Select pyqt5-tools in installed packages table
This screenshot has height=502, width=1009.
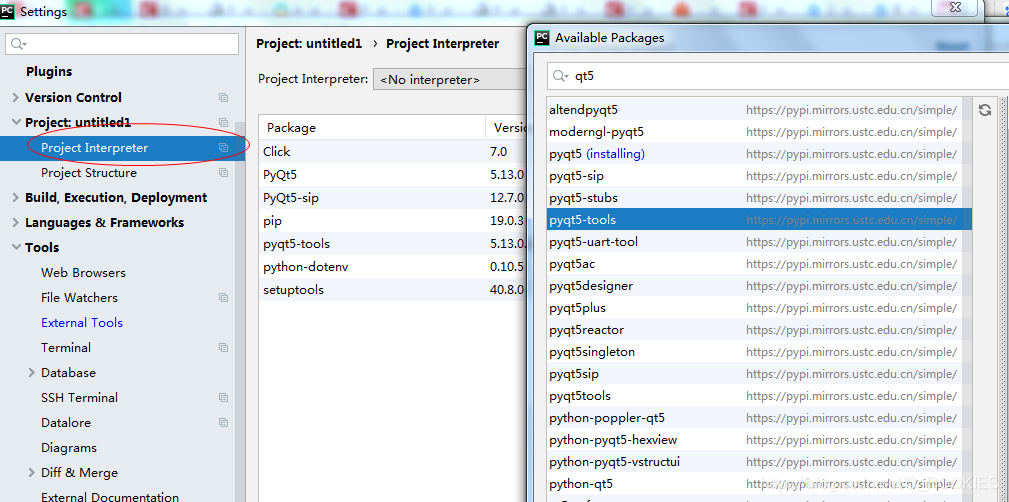[393, 244]
